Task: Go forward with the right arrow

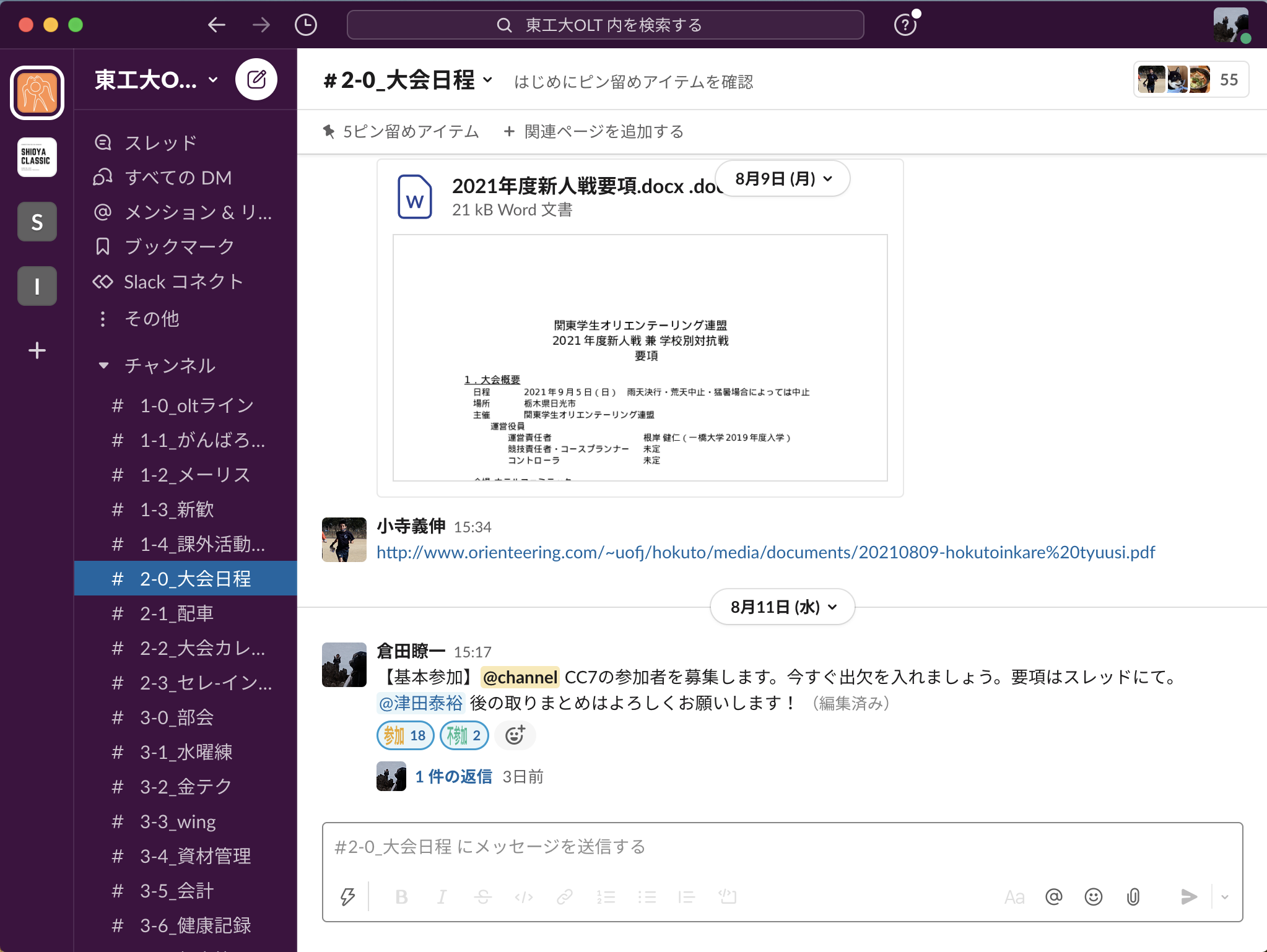Action: [x=261, y=25]
